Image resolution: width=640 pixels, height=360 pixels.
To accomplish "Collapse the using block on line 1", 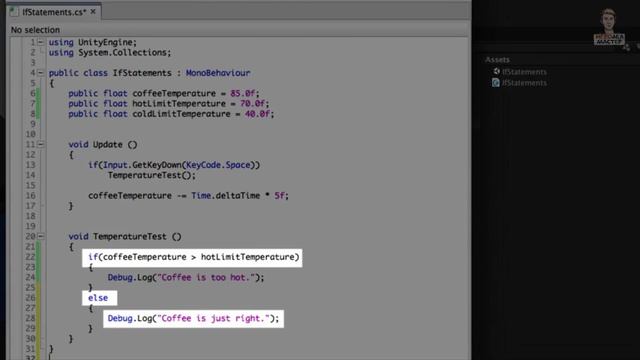I will 40,42.
